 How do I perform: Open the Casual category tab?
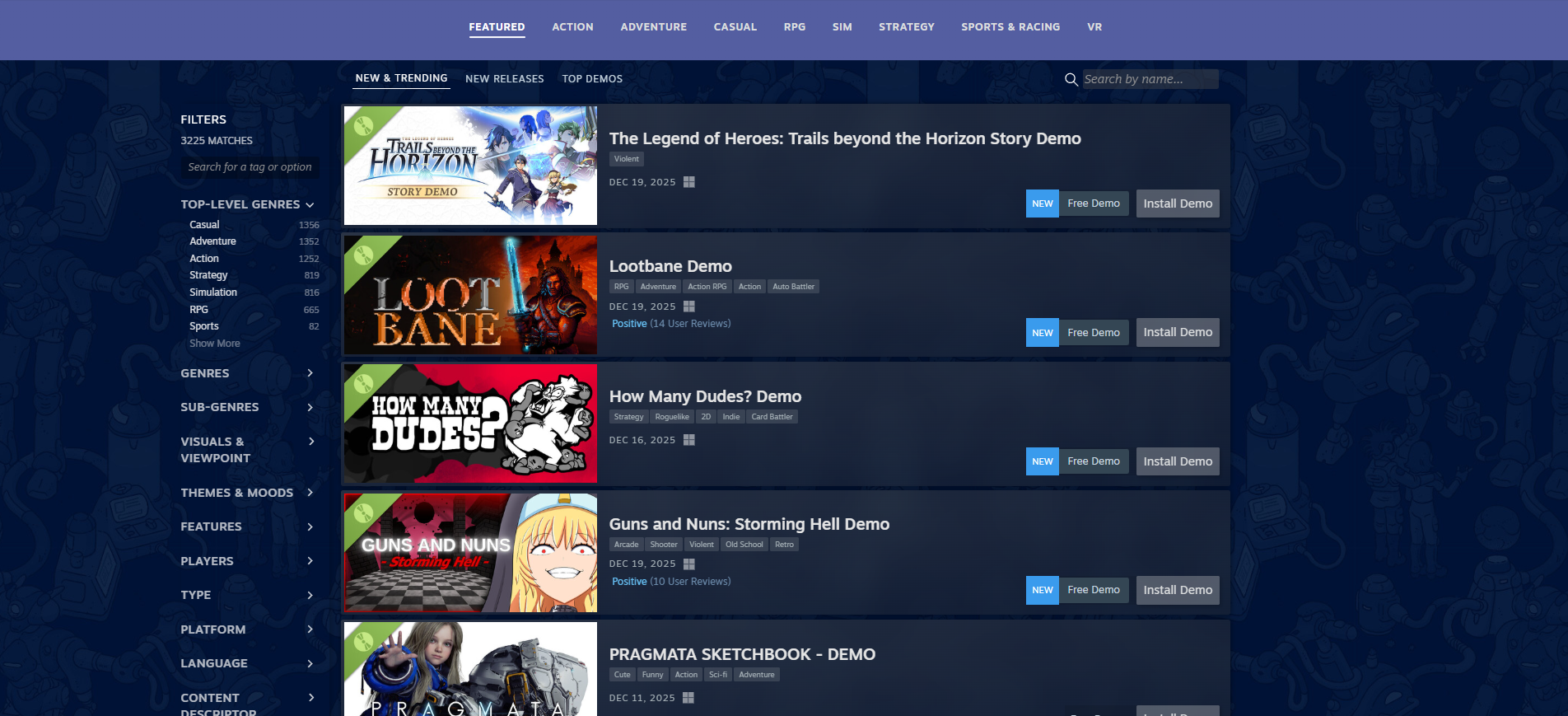click(x=735, y=27)
